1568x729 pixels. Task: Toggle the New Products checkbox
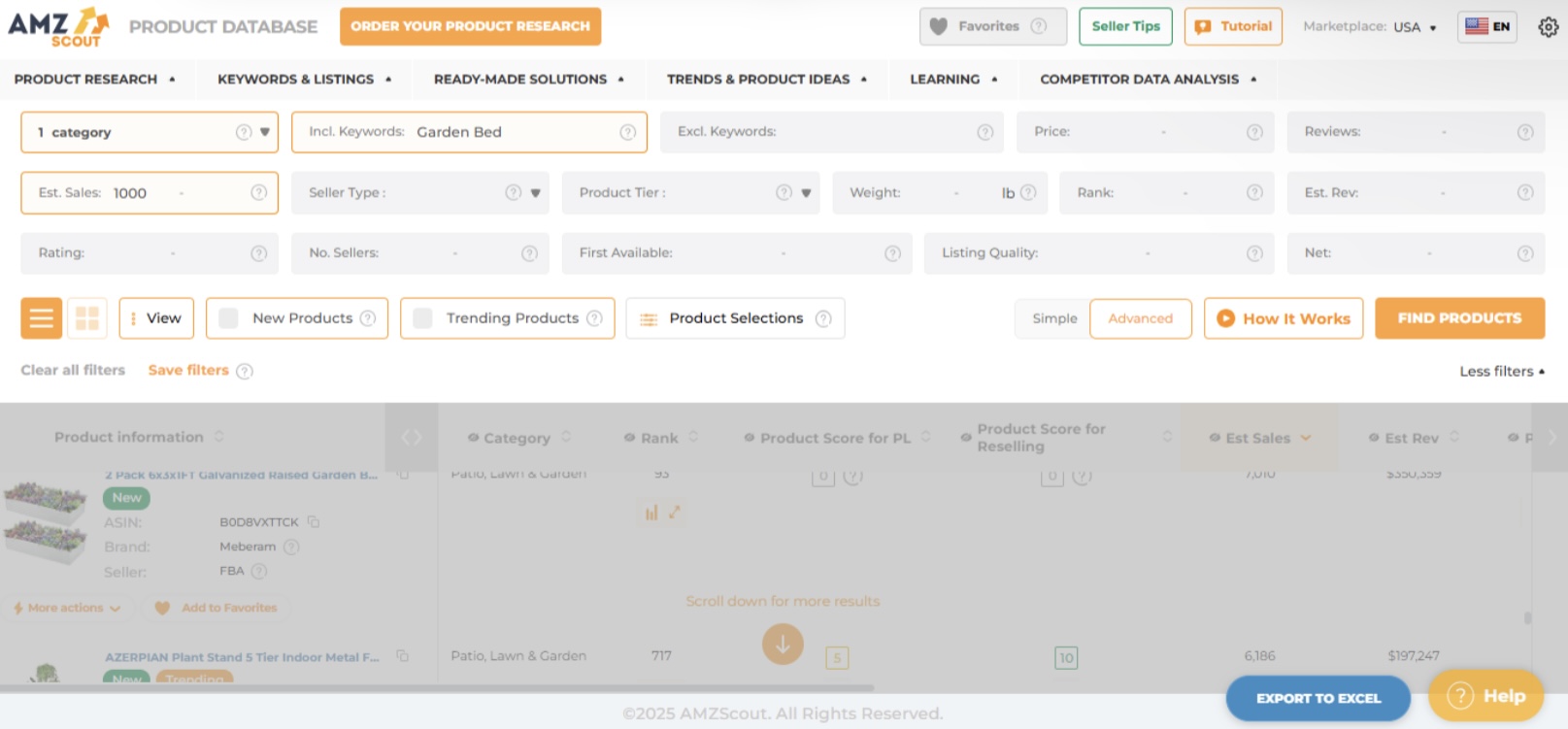(x=229, y=318)
